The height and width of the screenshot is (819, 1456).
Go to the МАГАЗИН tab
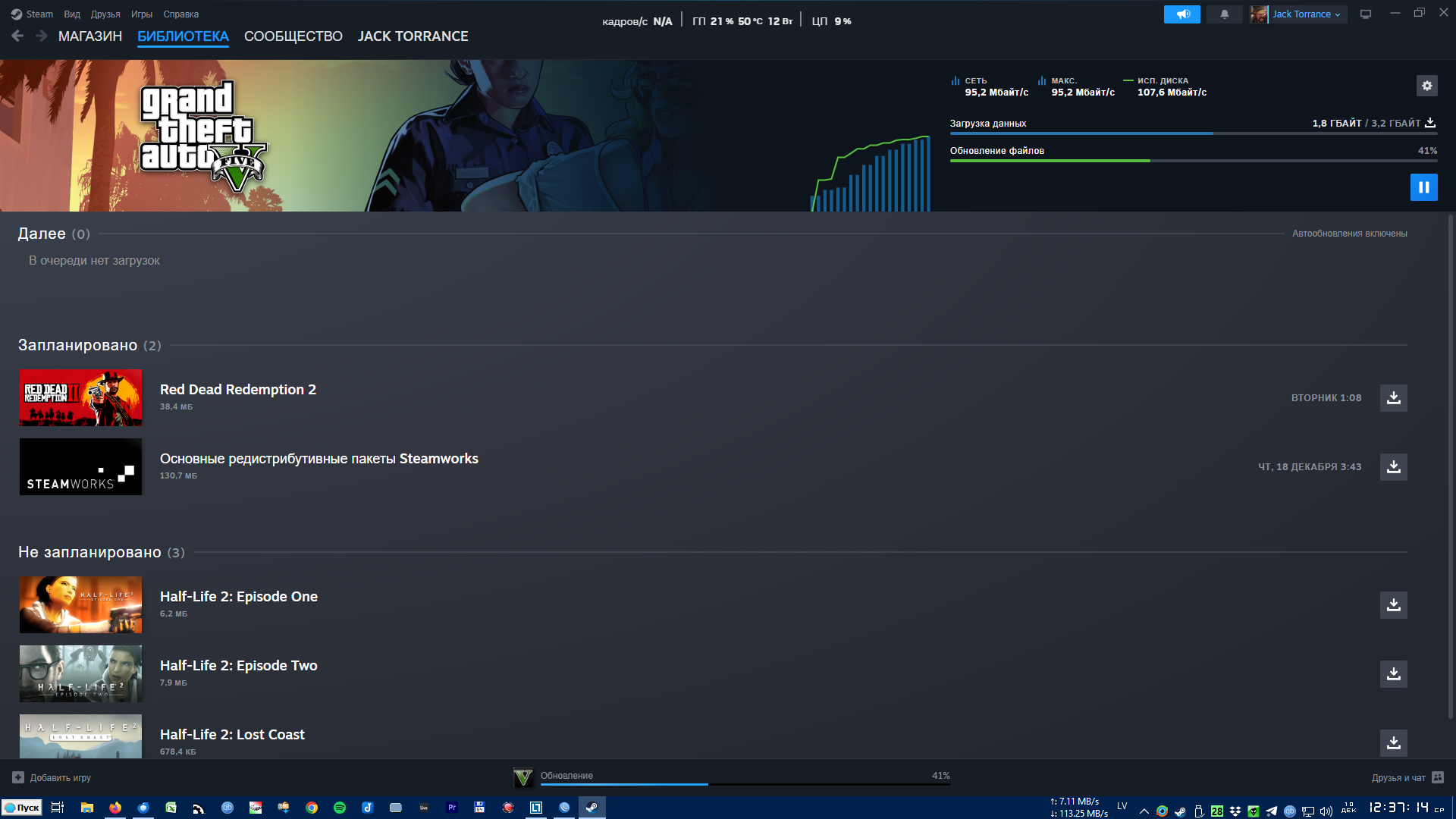point(90,36)
